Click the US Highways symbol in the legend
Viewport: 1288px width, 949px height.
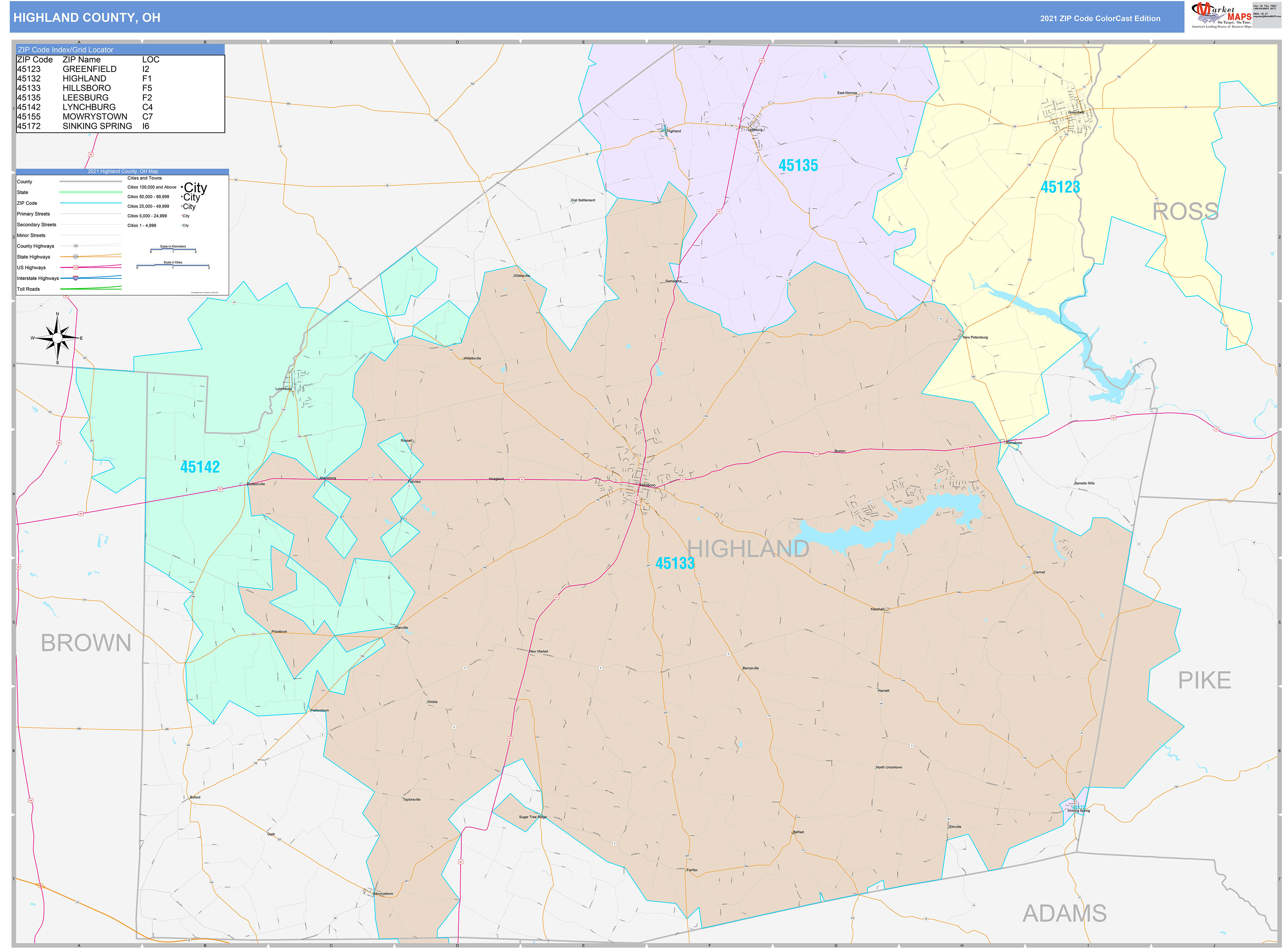[x=76, y=268]
